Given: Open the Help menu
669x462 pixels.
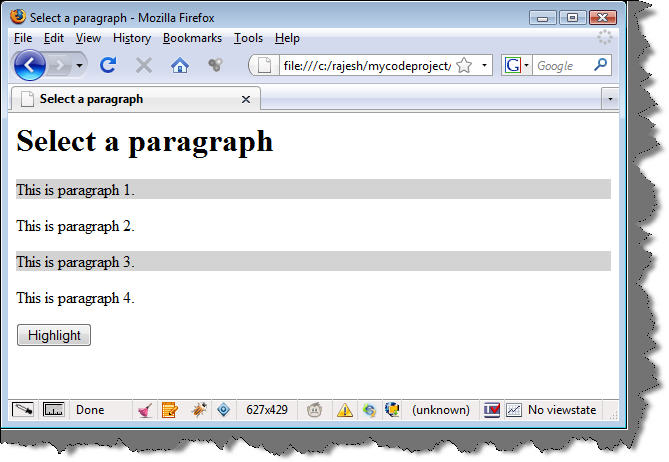Looking at the screenshot, I should tap(287, 38).
